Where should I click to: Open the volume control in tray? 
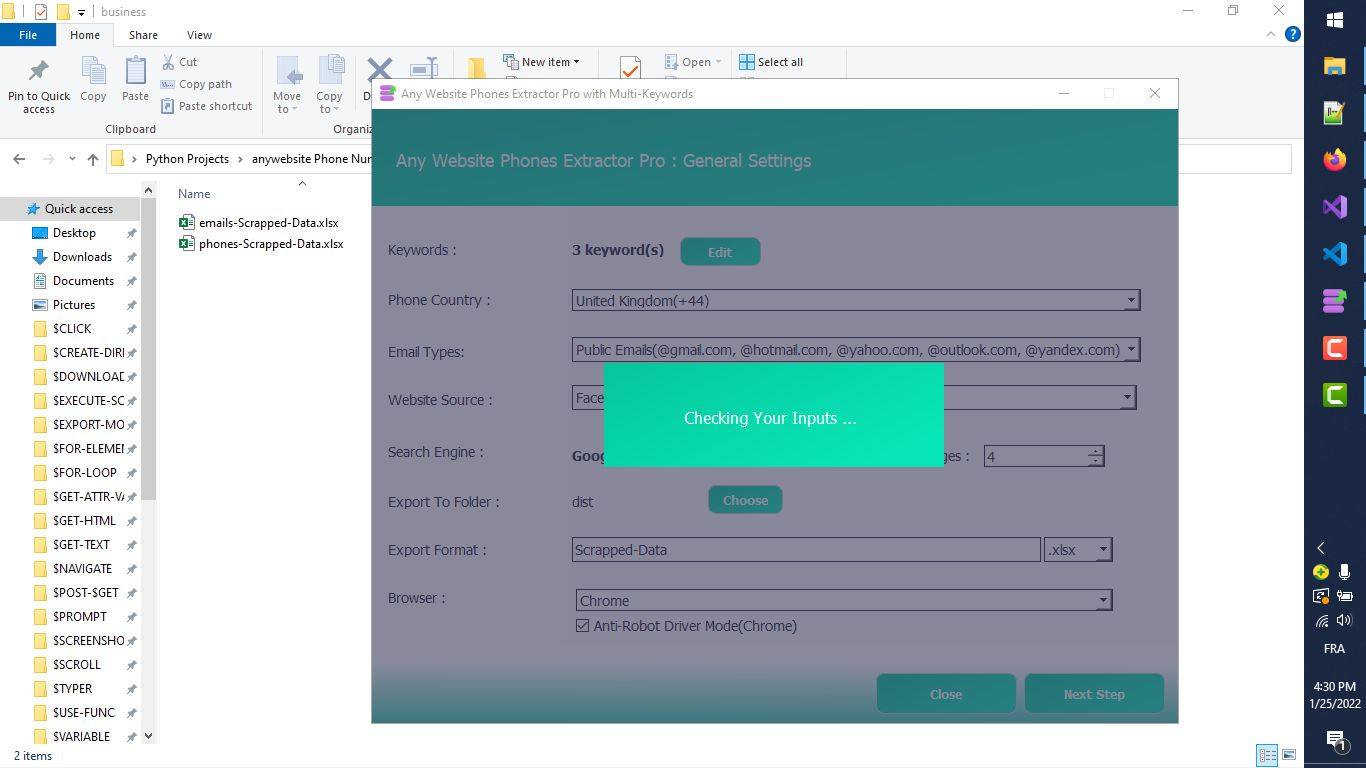pos(1345,621)
